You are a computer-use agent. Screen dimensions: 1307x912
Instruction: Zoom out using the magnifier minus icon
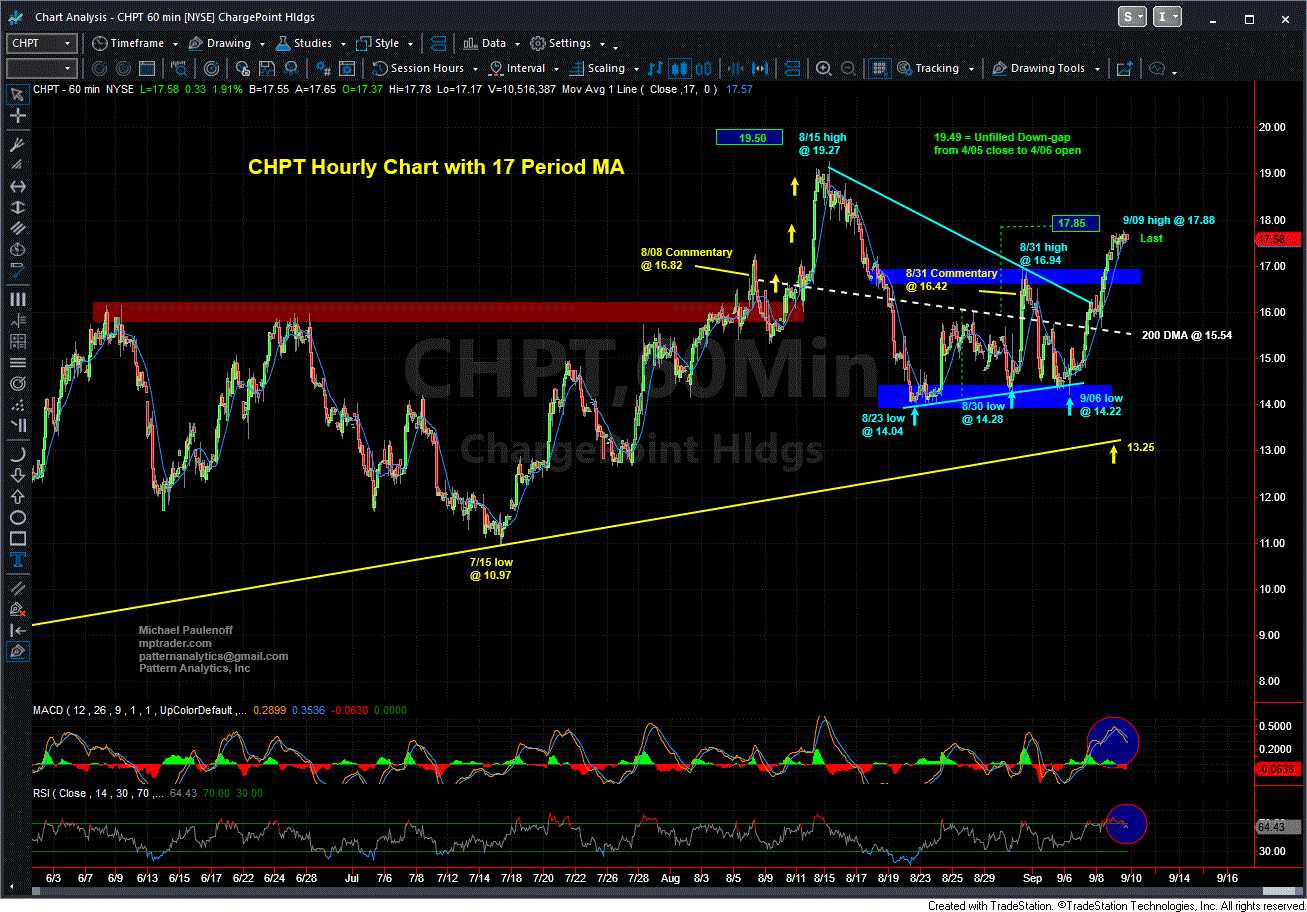[846, 68]
